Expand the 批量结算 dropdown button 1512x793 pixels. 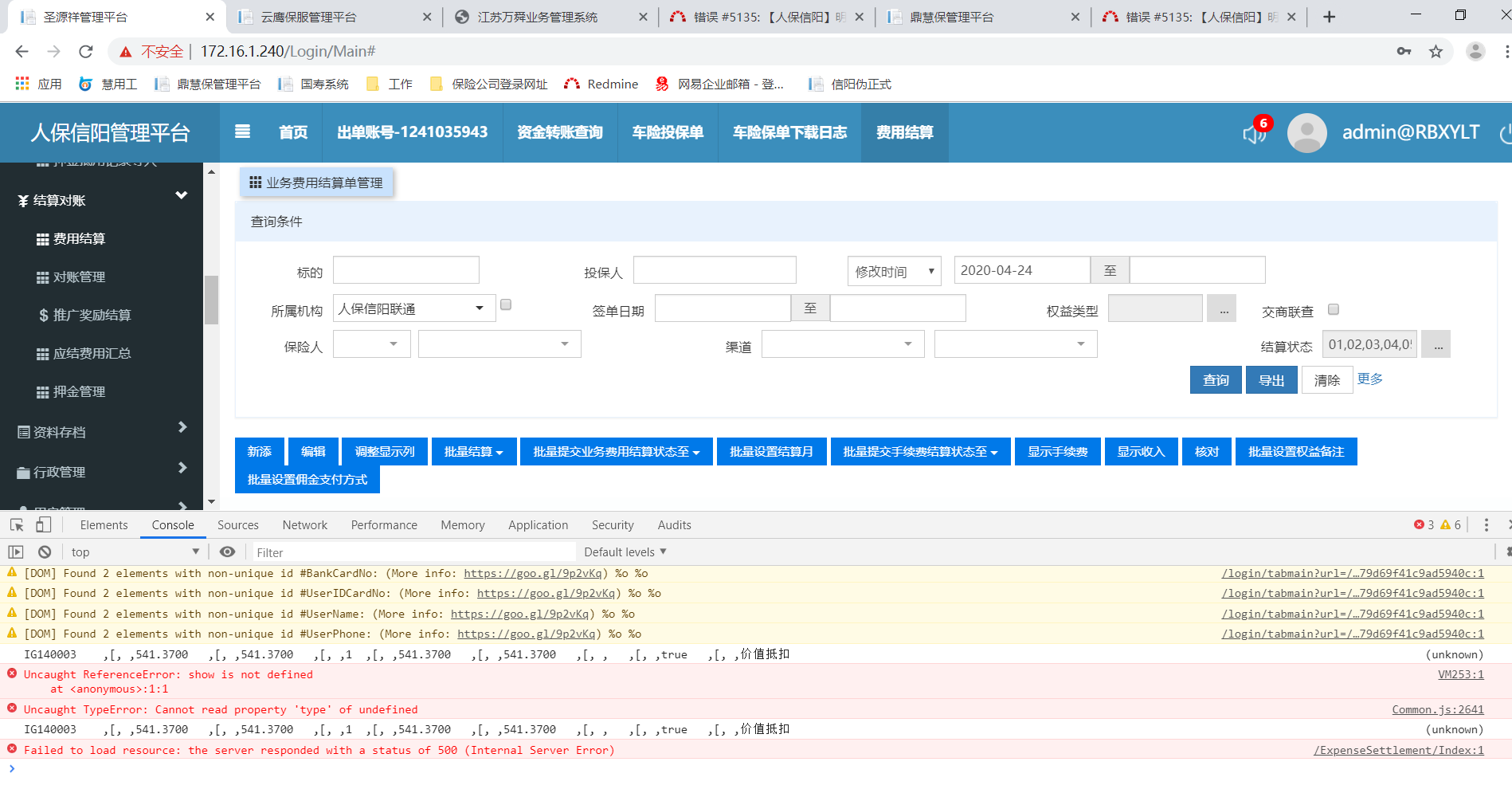tap(473, 452)
